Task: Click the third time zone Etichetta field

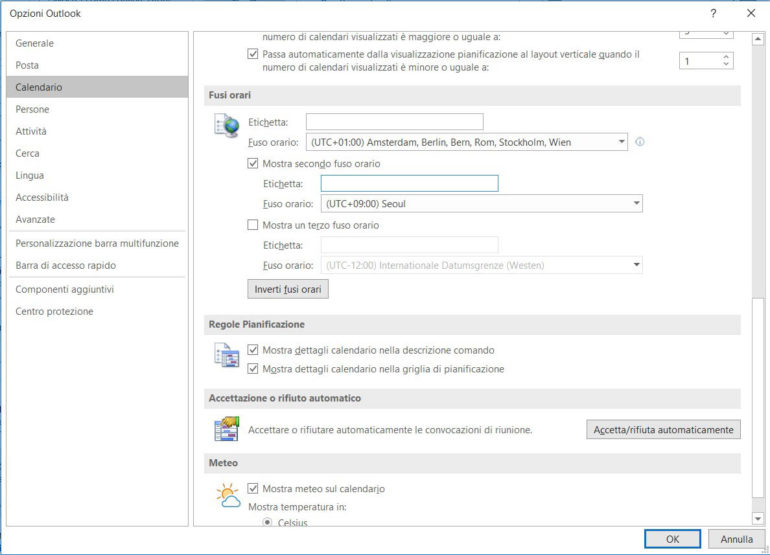Action: [x=409, y=245]
